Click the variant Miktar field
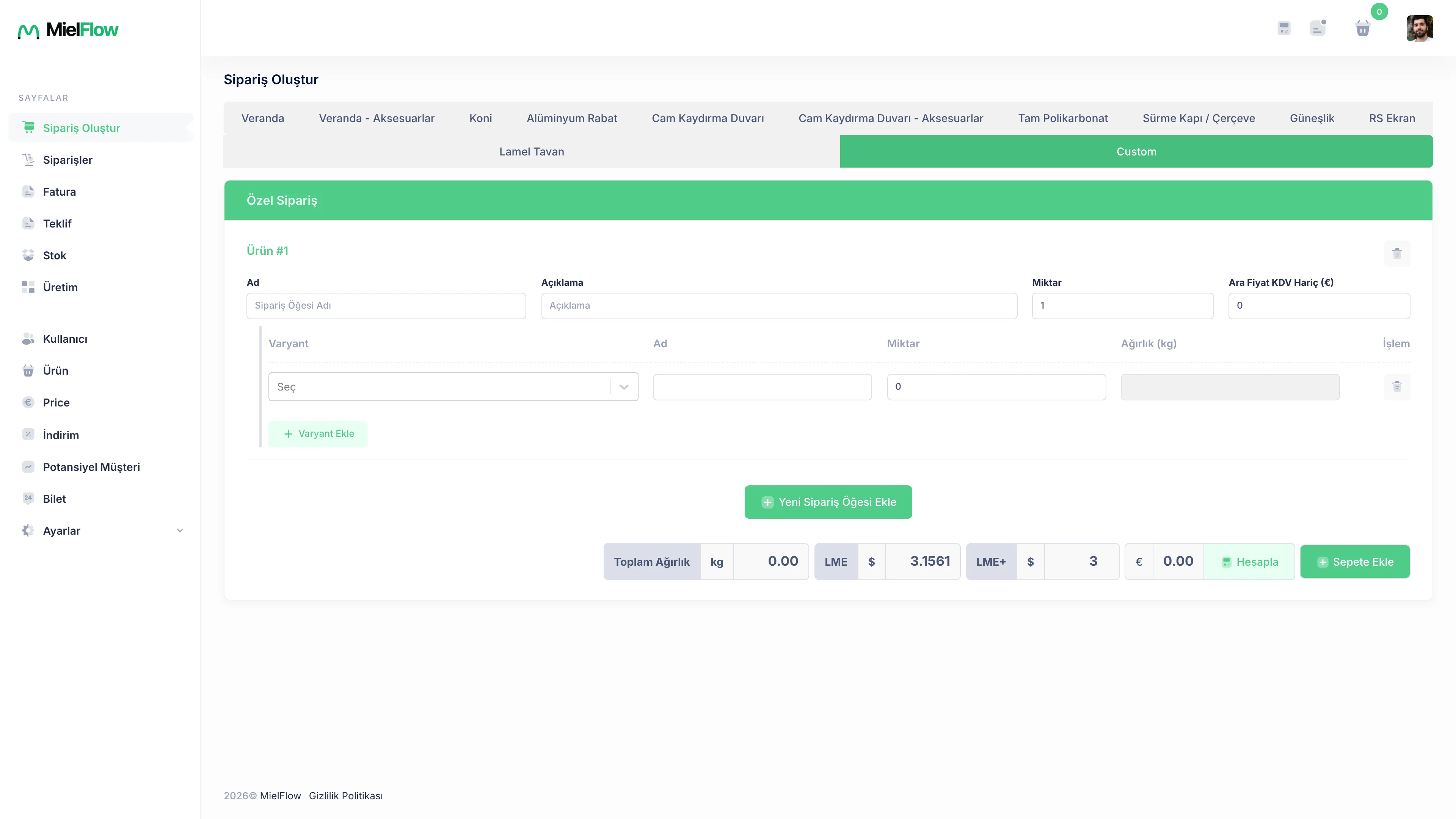Screen dimensions: 1456x819 996,387
